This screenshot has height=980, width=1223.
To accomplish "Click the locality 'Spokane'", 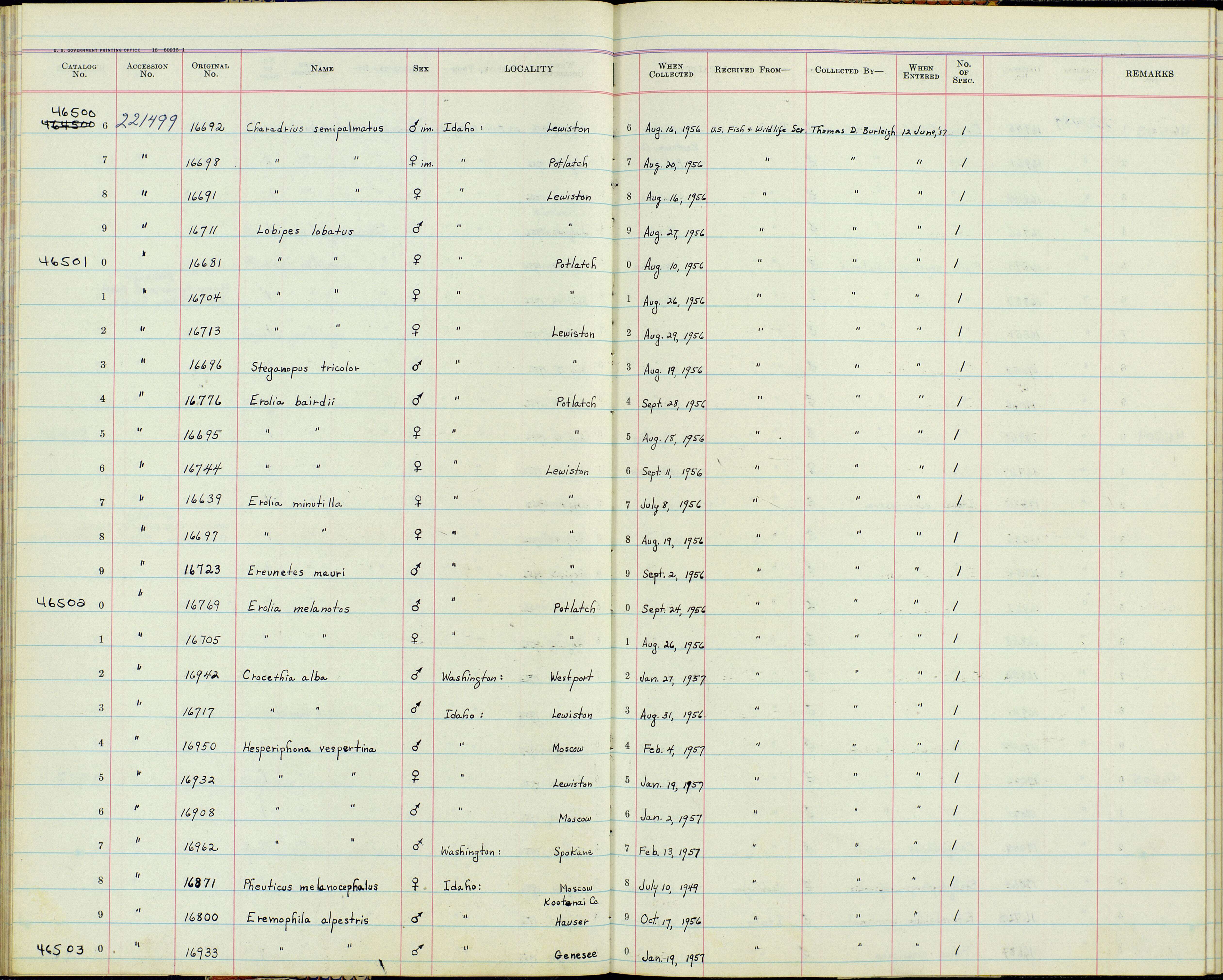I will 574,851.
